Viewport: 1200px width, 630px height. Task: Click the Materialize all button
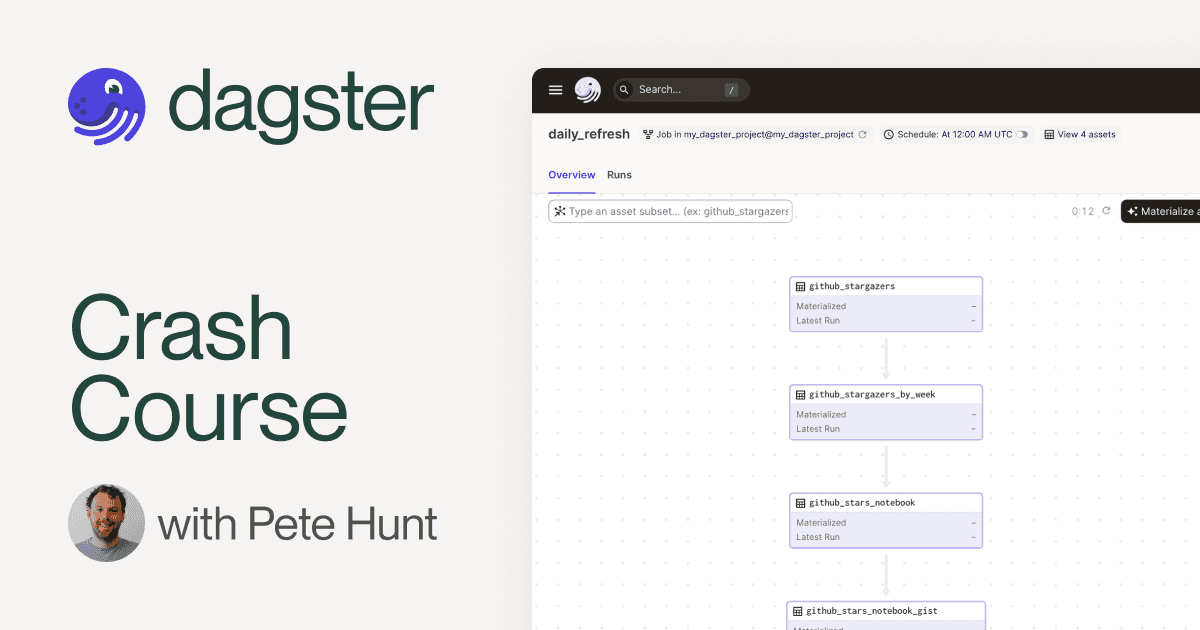[1162, 211]
